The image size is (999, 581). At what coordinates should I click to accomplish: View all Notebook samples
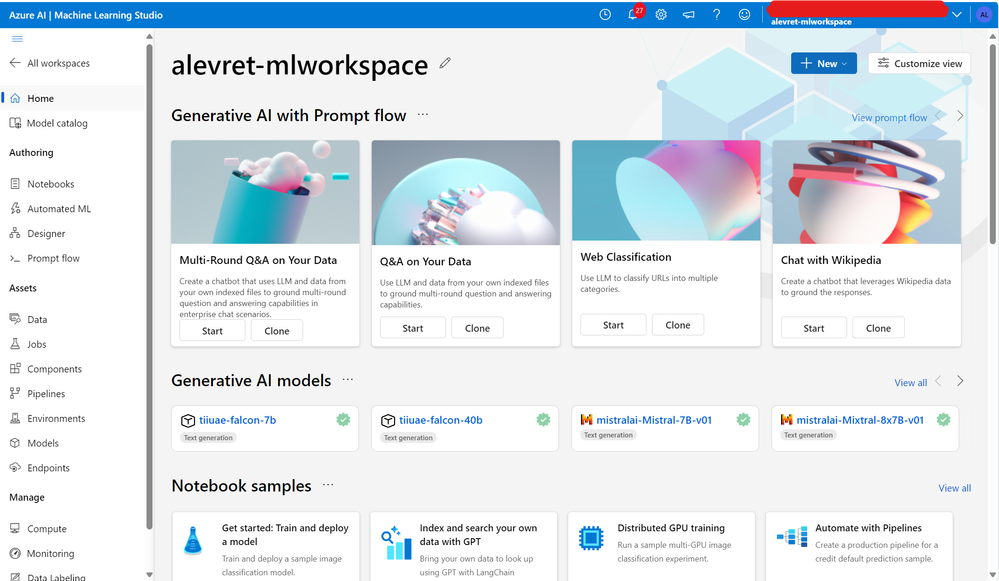954,488
